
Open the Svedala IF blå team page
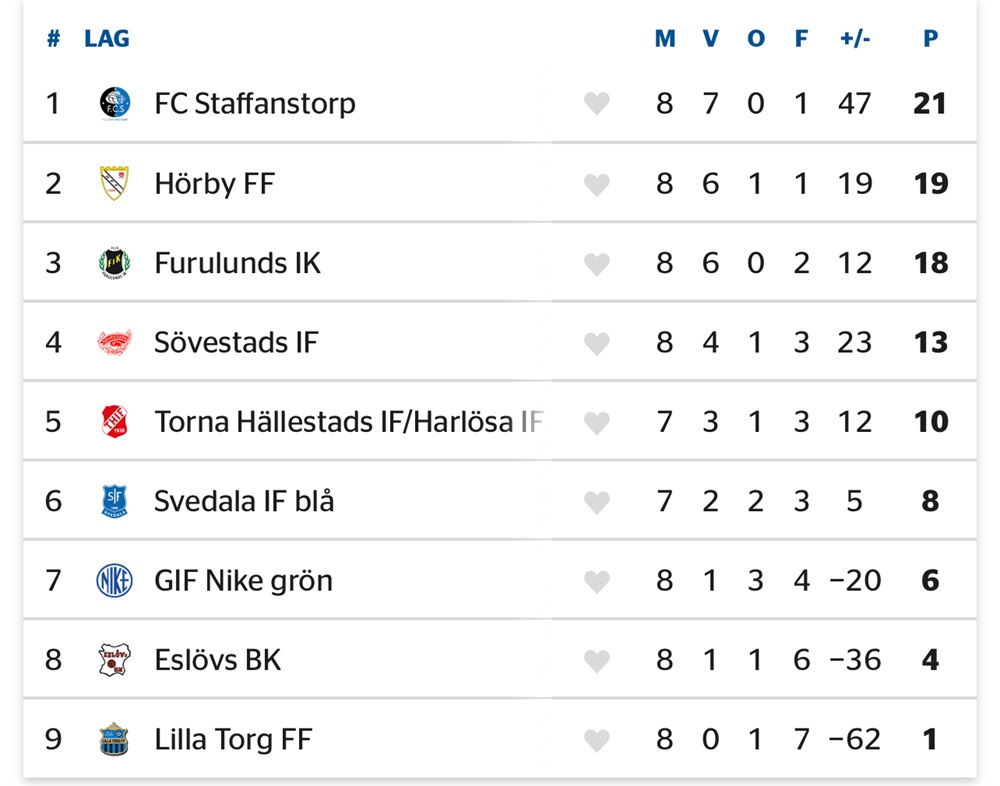point(244,501)
